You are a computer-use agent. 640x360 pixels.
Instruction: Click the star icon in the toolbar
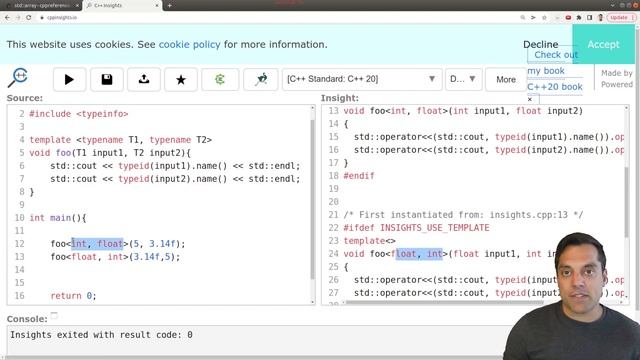click(x=181, y=79)
